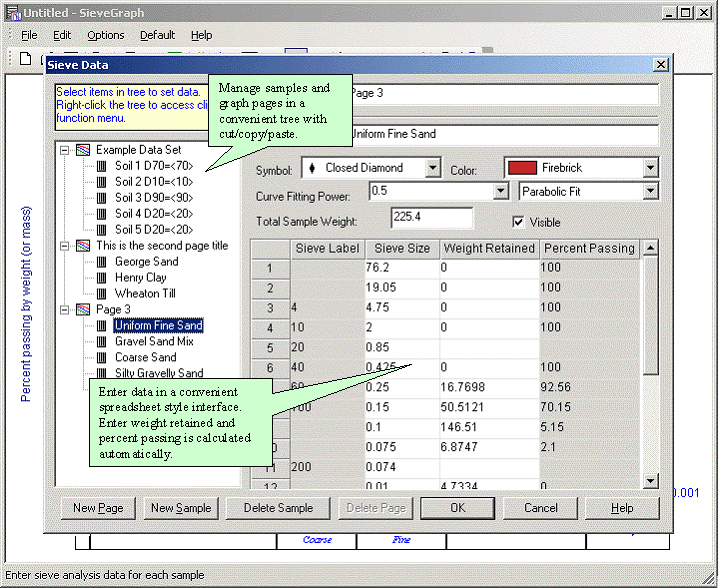Click the sieve size cell showing 76.2

click(x=402, y=268)
